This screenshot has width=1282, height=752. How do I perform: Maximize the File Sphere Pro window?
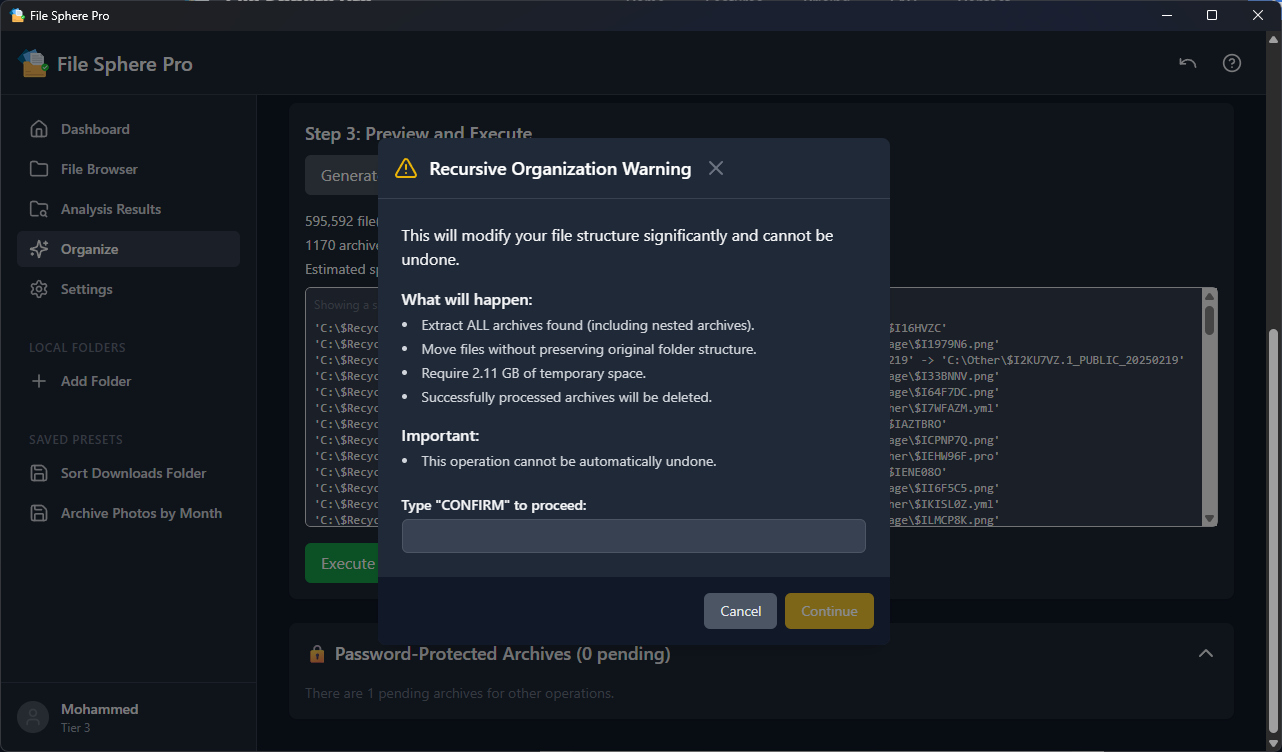1212,15
